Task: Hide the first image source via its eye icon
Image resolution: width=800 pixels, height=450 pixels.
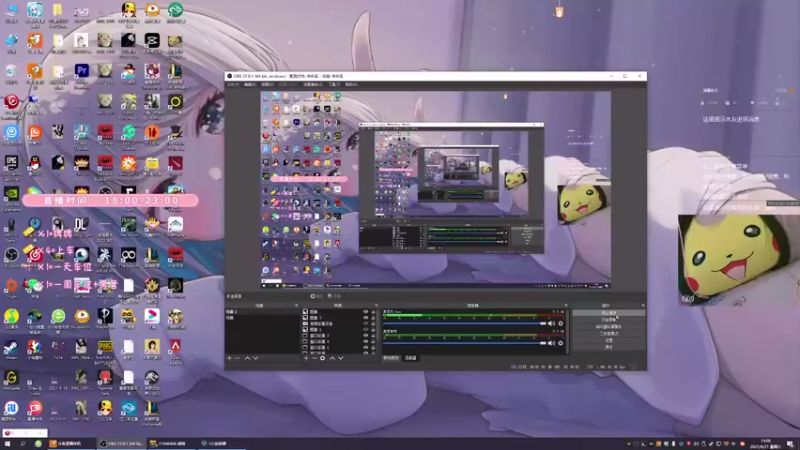Action: (366, 311)
